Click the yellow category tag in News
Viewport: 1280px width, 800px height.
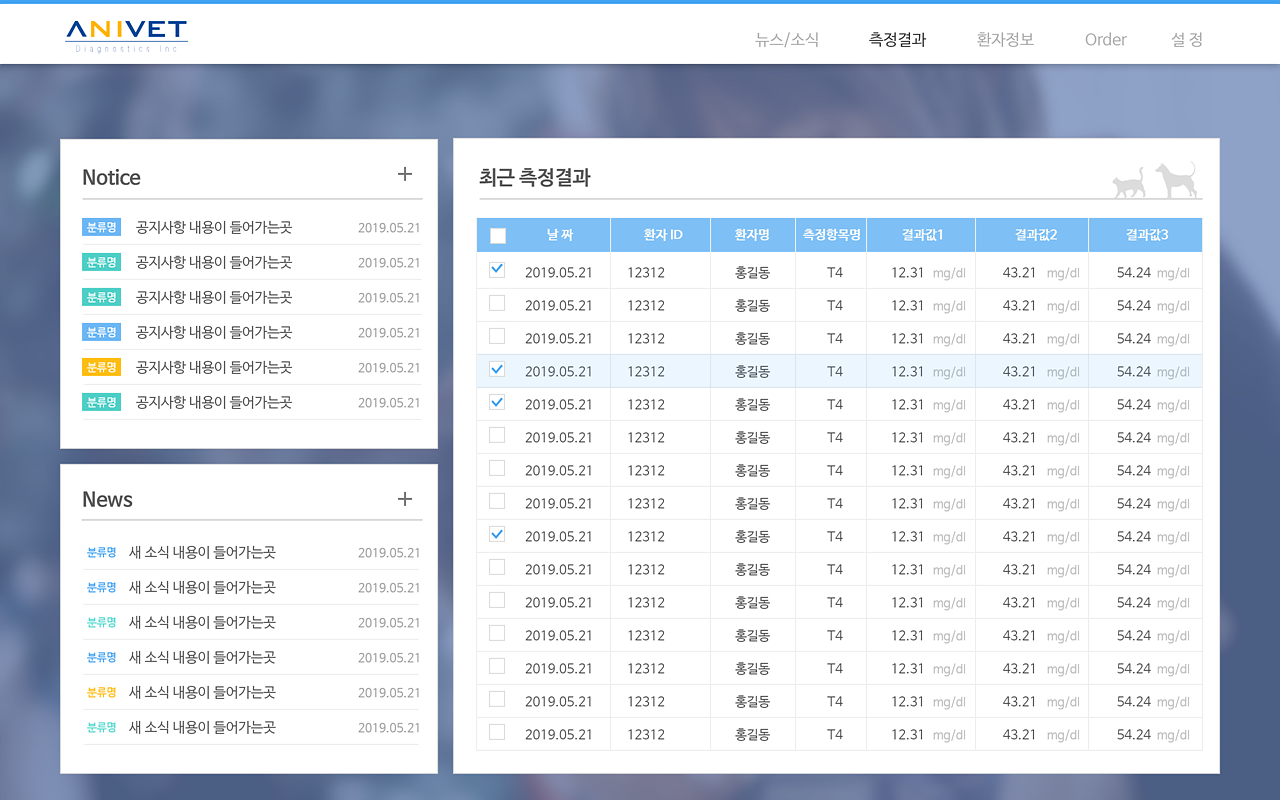click(101, 692)
